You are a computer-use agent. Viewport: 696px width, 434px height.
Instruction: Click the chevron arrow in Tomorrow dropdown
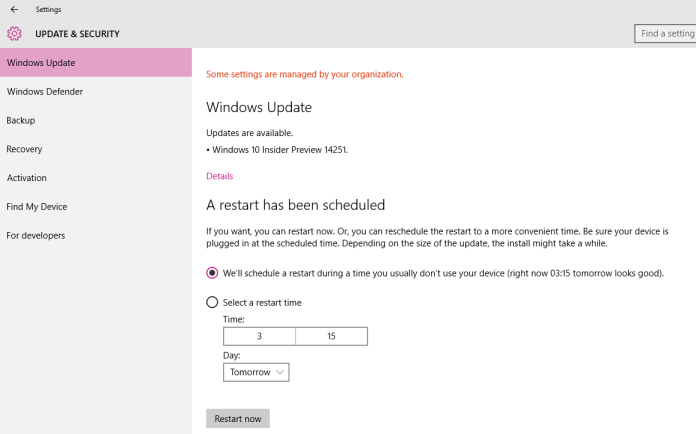point(280,372)
